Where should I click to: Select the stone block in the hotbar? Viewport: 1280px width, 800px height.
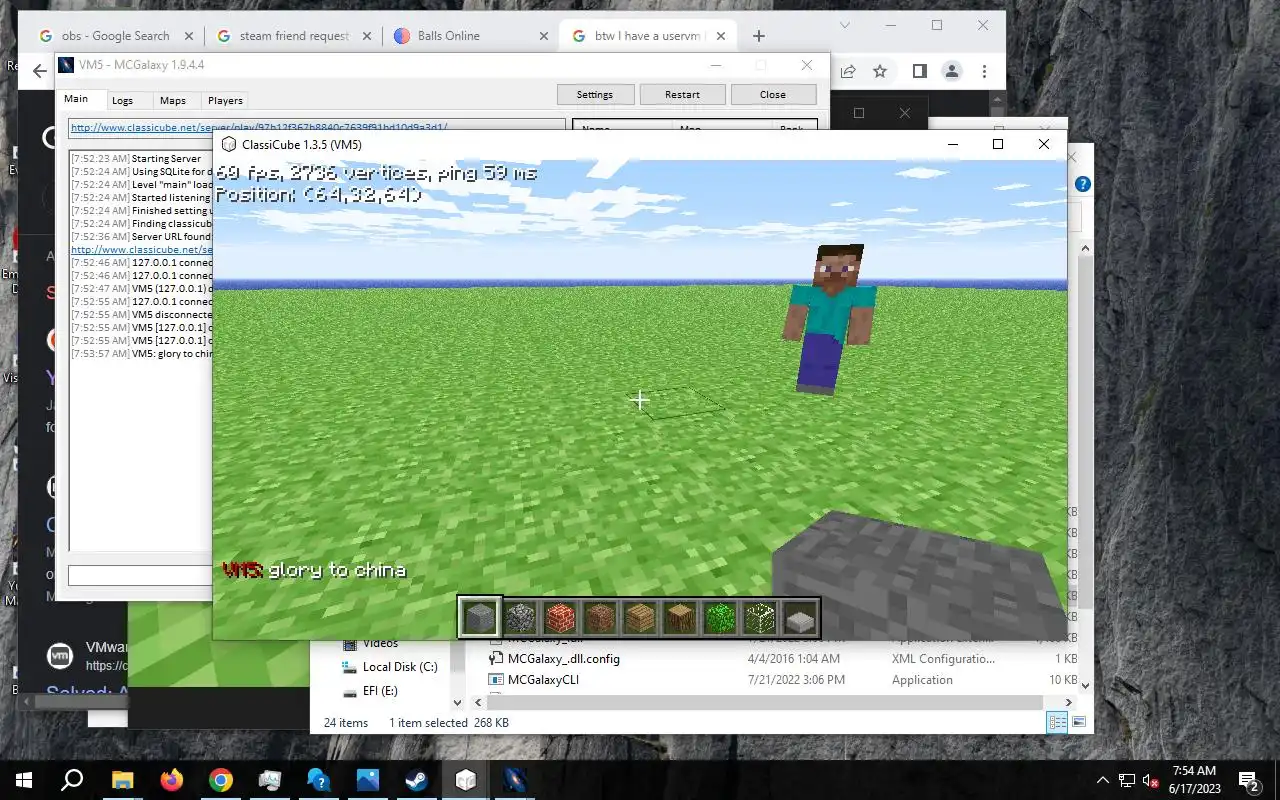tap(479, 617)
